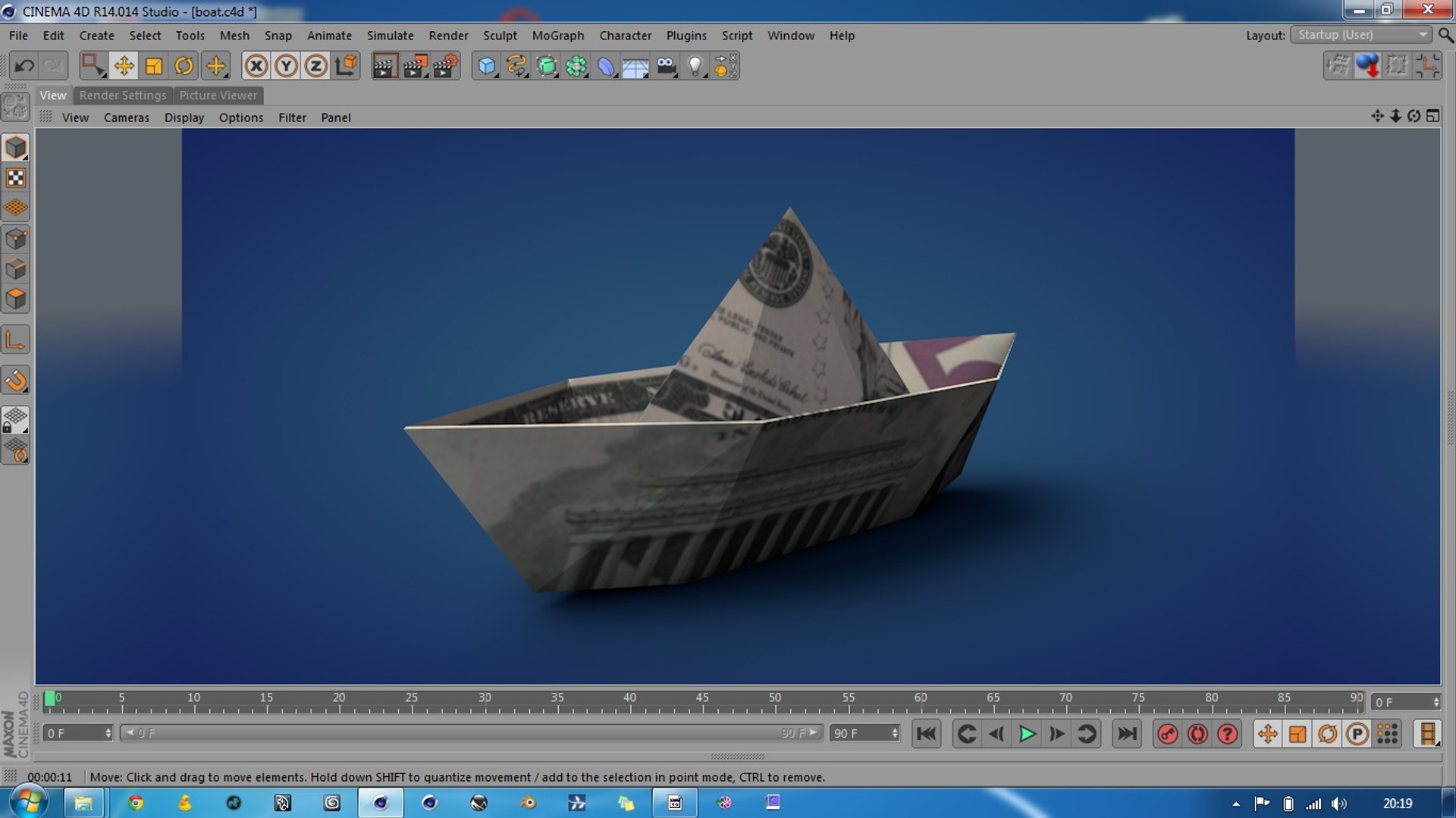Go to start of animation
Viewport: 1456px width, 818px height.
926,734
